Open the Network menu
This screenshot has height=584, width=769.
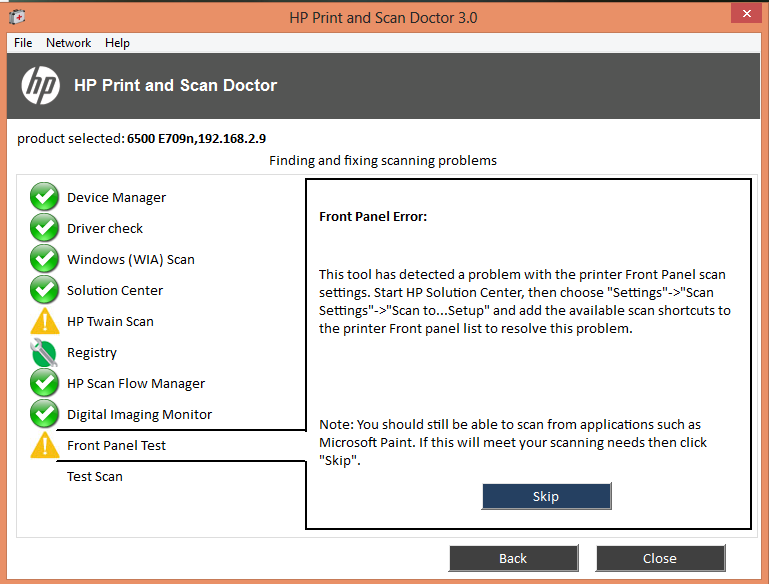pos(68,43)
